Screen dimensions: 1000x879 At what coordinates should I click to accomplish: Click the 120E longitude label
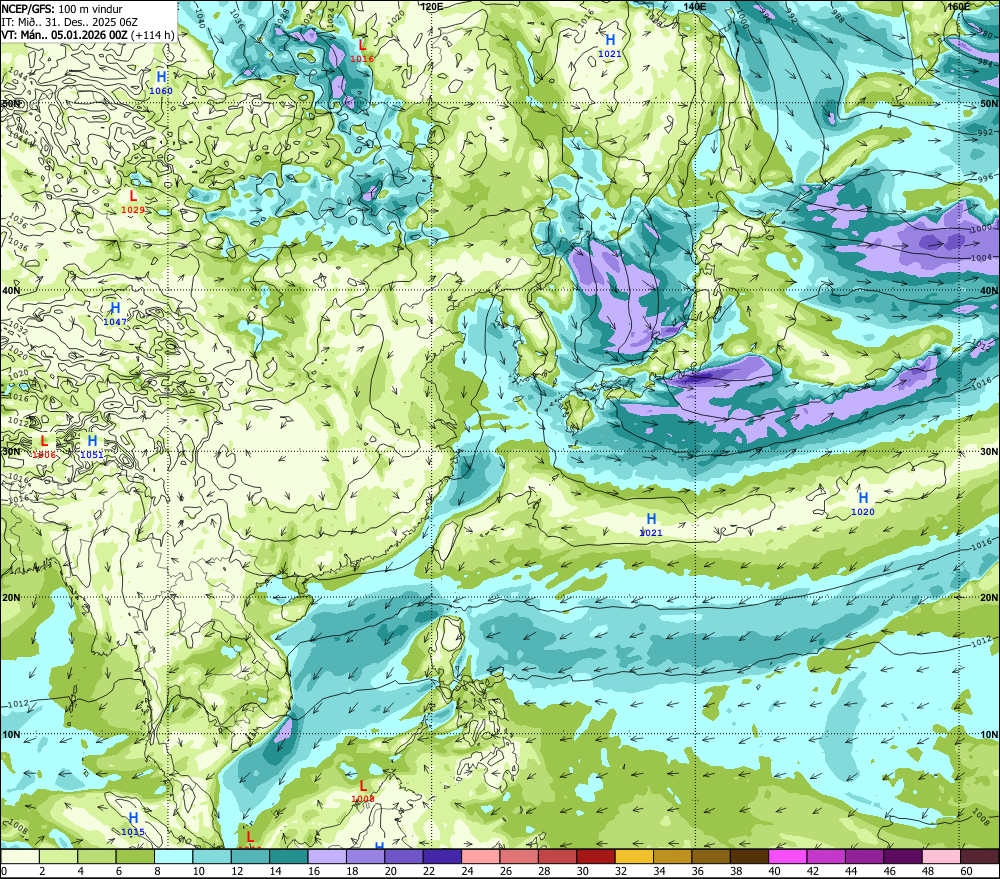[432, 6]
